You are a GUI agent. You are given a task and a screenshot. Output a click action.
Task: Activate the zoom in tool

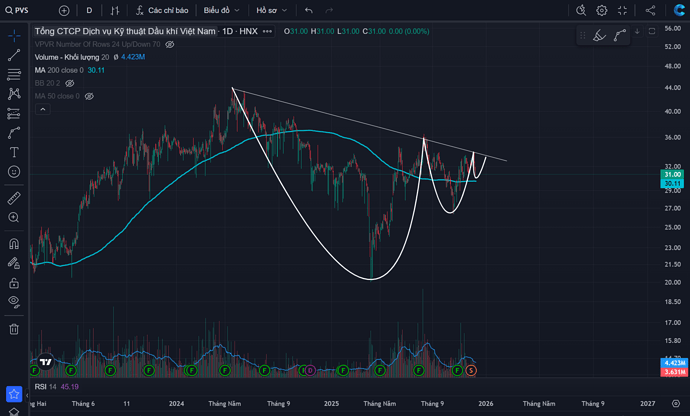coord(14,217)
